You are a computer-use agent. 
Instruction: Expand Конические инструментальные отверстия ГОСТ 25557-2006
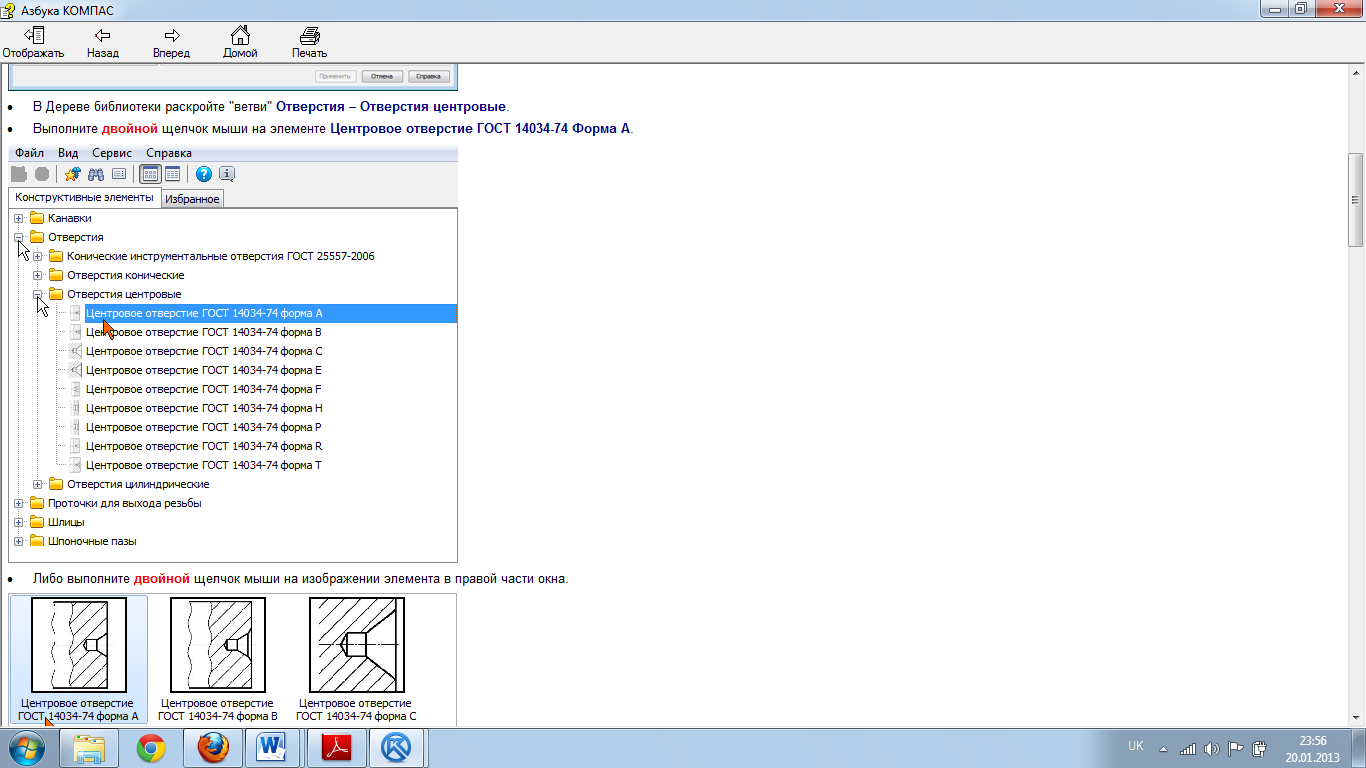[38, 256]
